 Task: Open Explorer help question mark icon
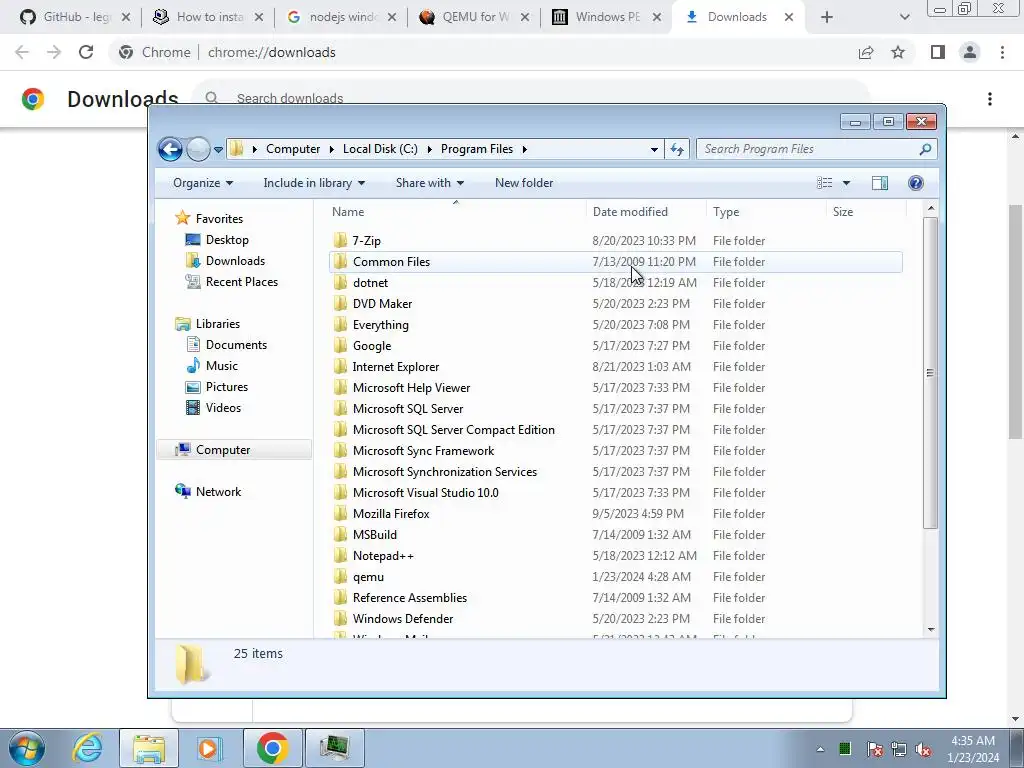(916, 183)
